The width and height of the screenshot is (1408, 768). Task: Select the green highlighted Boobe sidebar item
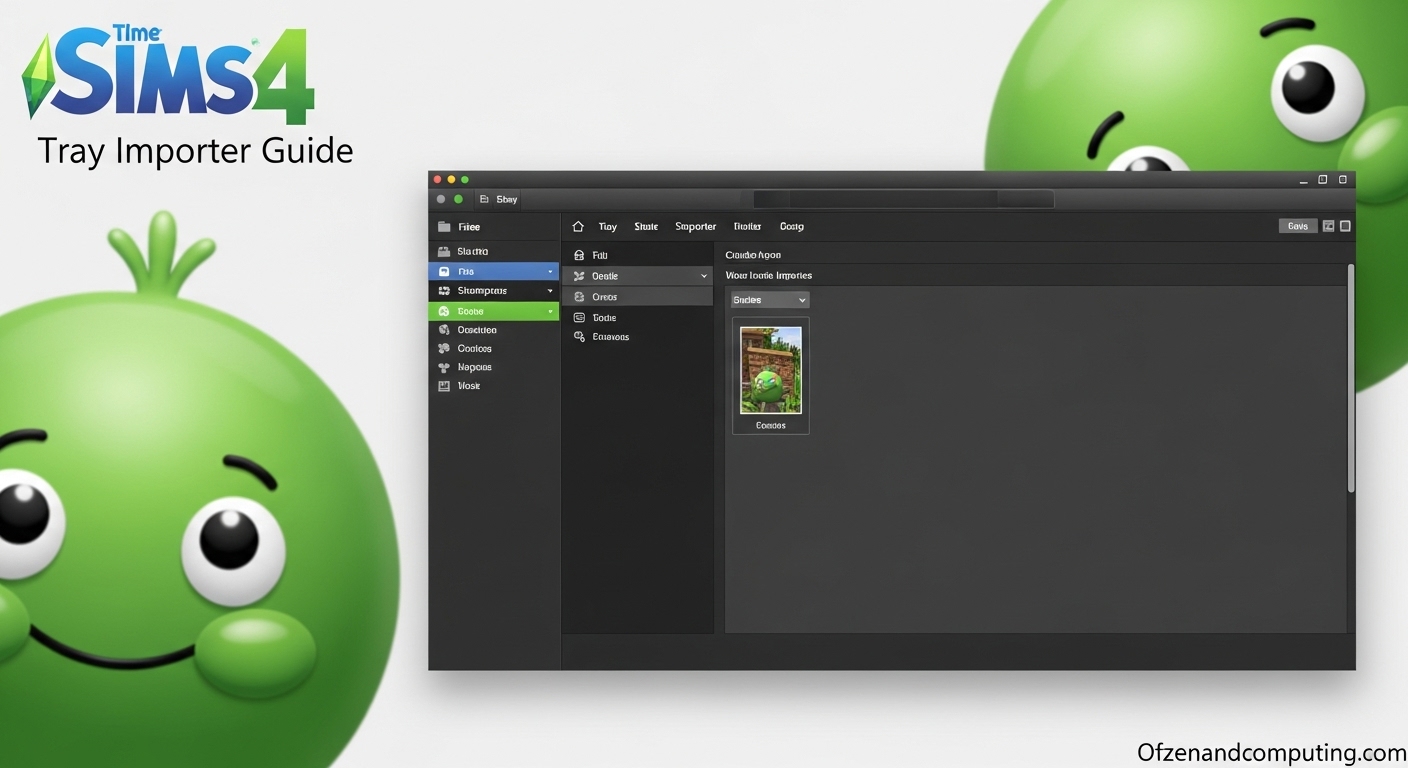494,311
